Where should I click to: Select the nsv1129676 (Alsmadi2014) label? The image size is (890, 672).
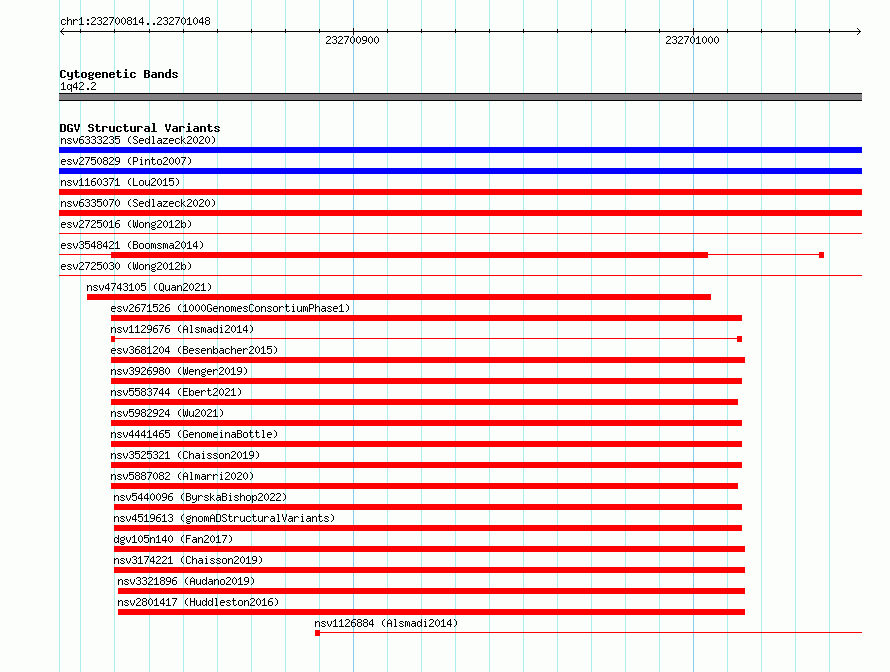tap(182, 329)
